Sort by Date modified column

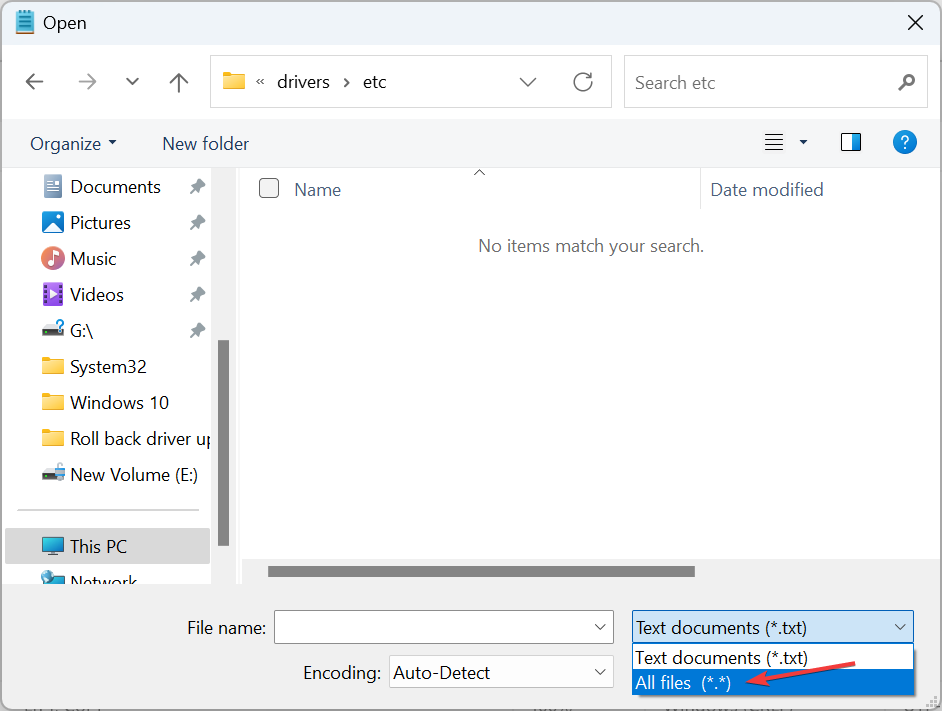[x=766, y=190]
